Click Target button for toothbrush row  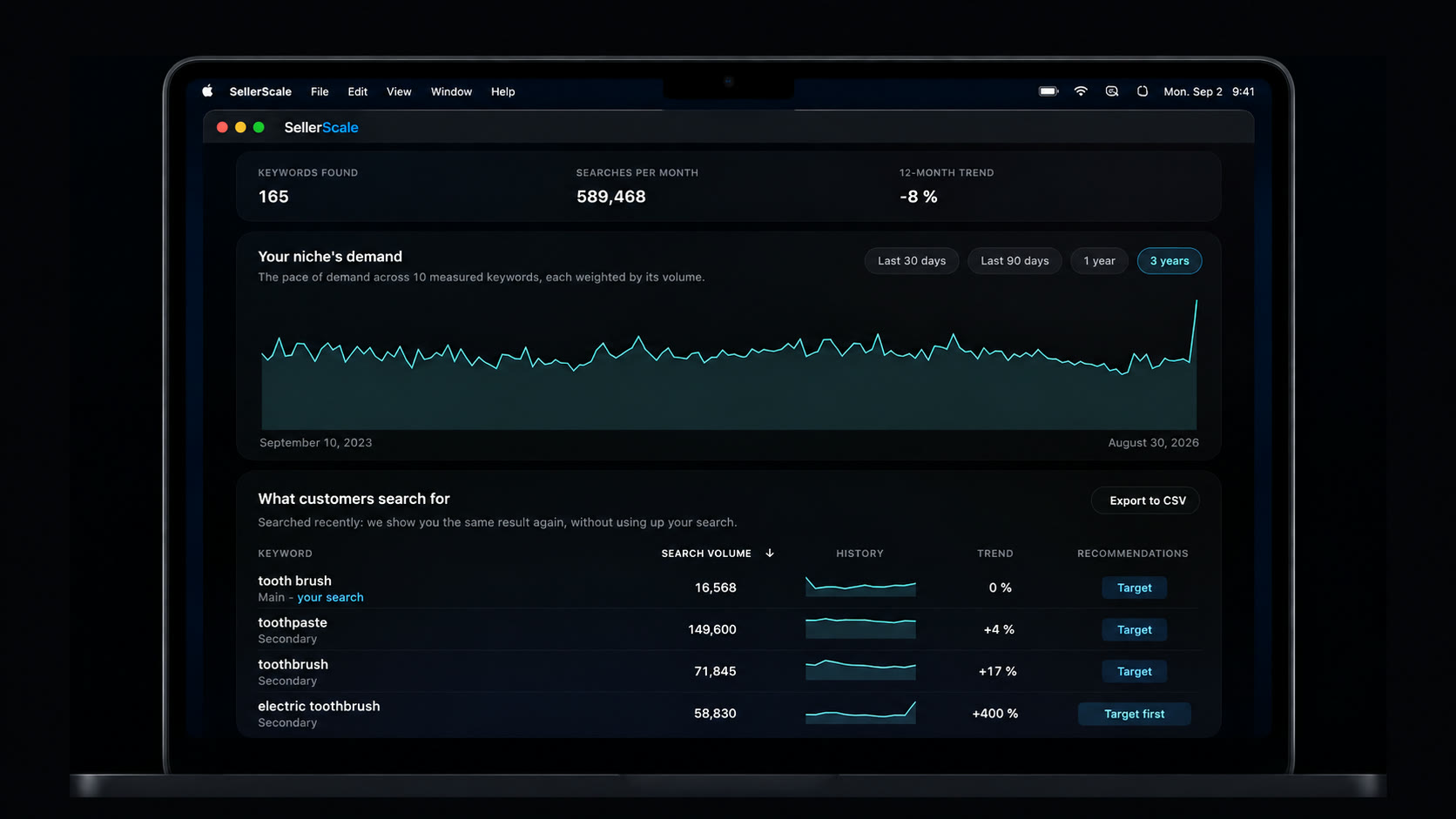[1134, 671]
